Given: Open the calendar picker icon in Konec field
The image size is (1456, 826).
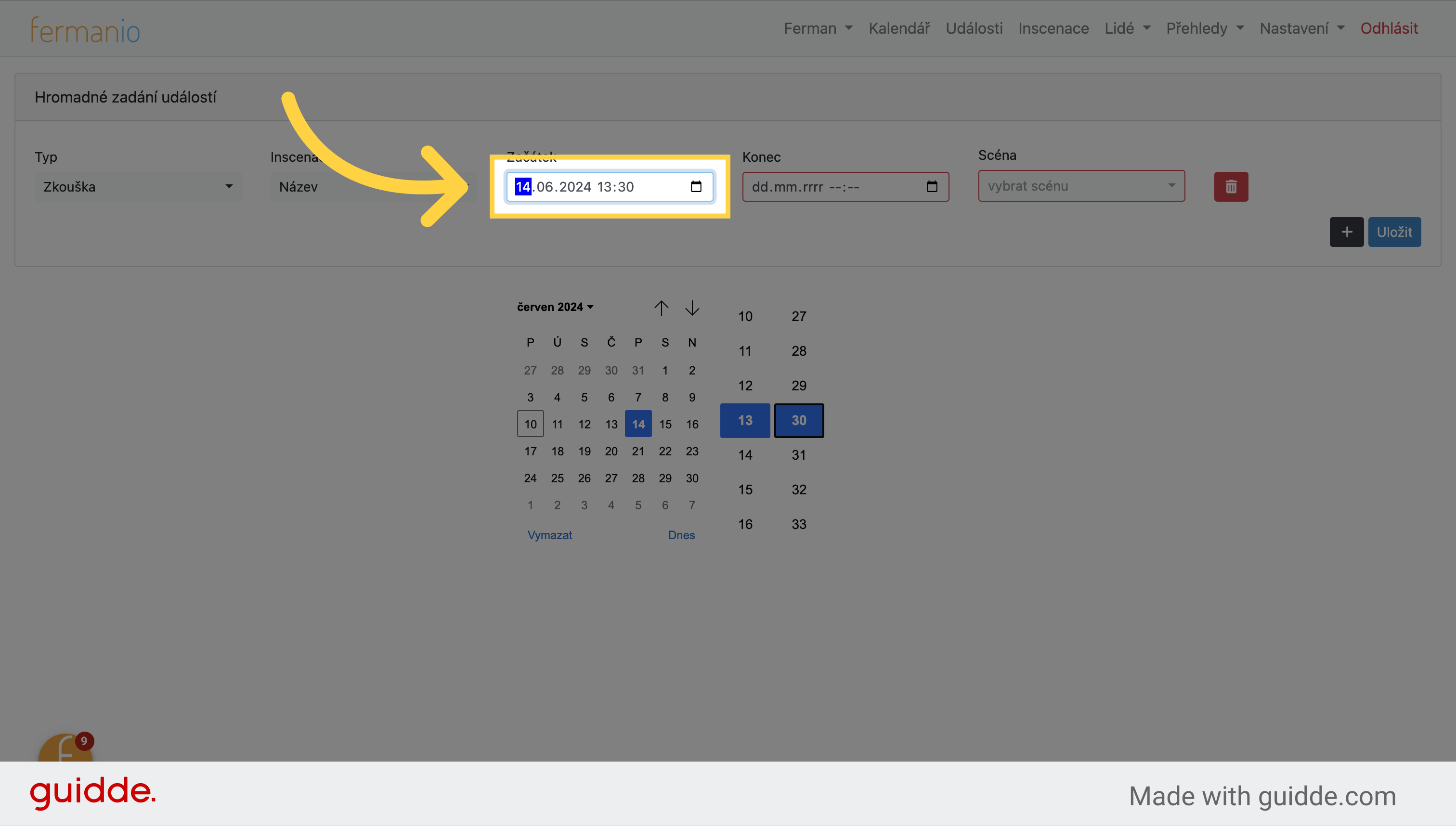Looking at the screenshot, I should 932,187.
